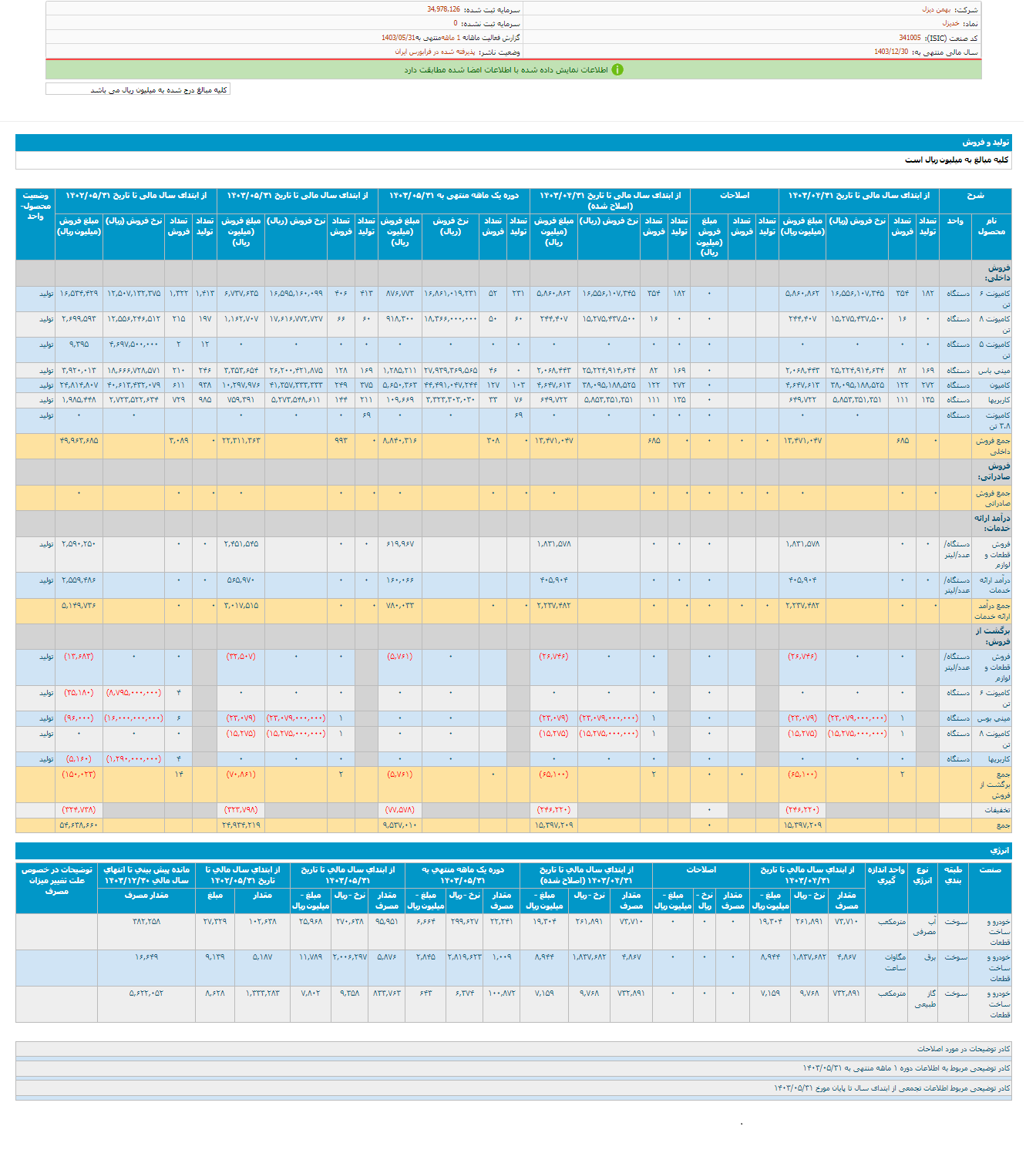The height and width of the screenshot is (1153, 1036).
Task: Click the شرح column header in the sales table
Action: pos(975,196)
